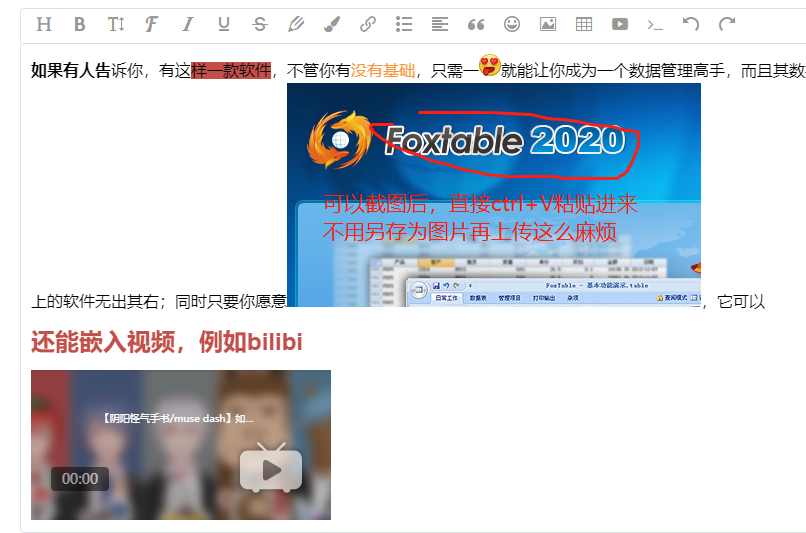Insert a bulleted list
This screenshot has width=806, height=533.
404,24
